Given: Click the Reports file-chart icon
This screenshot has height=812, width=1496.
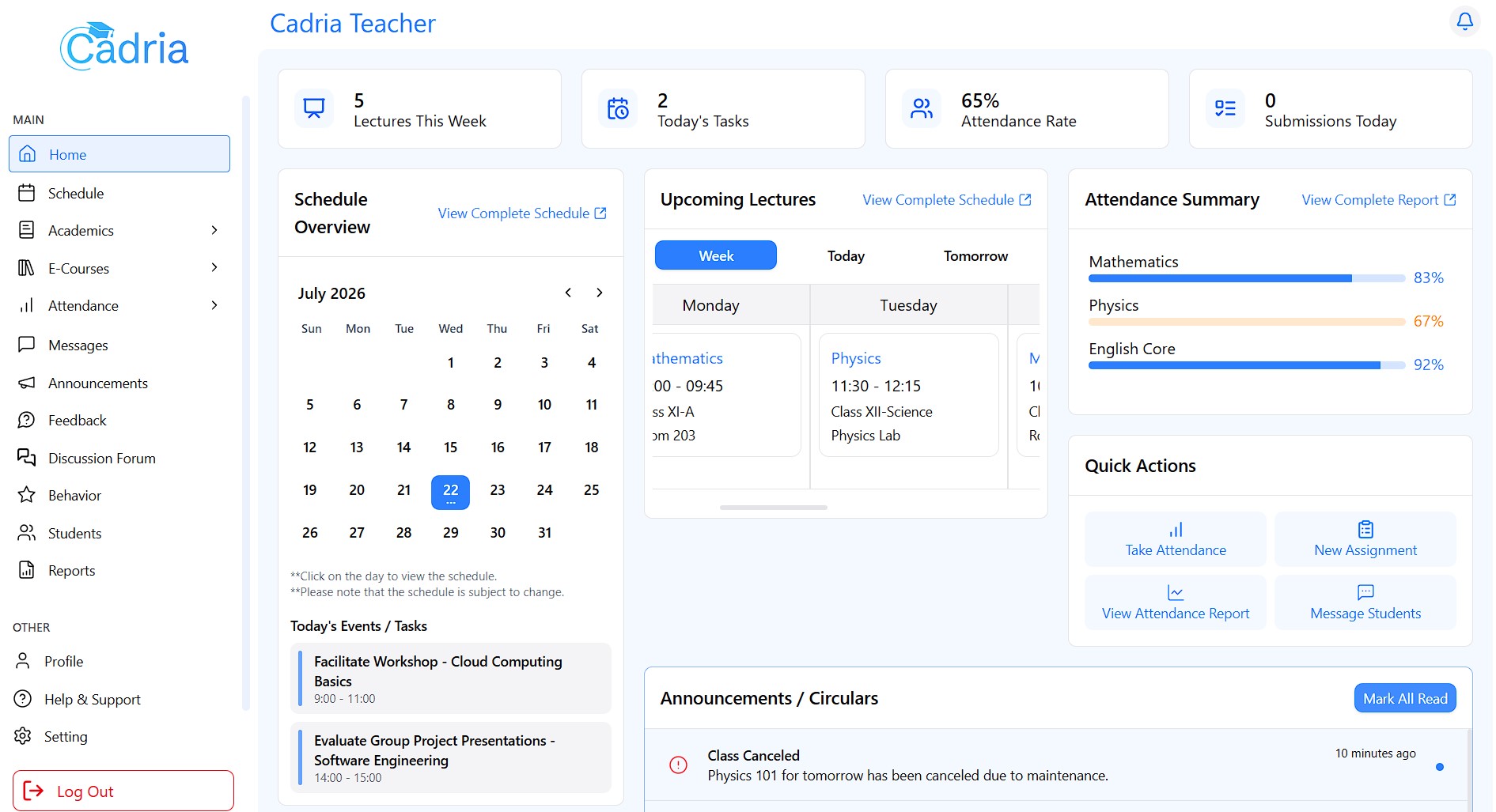Looking at the screenshot, I should [27, 570].
